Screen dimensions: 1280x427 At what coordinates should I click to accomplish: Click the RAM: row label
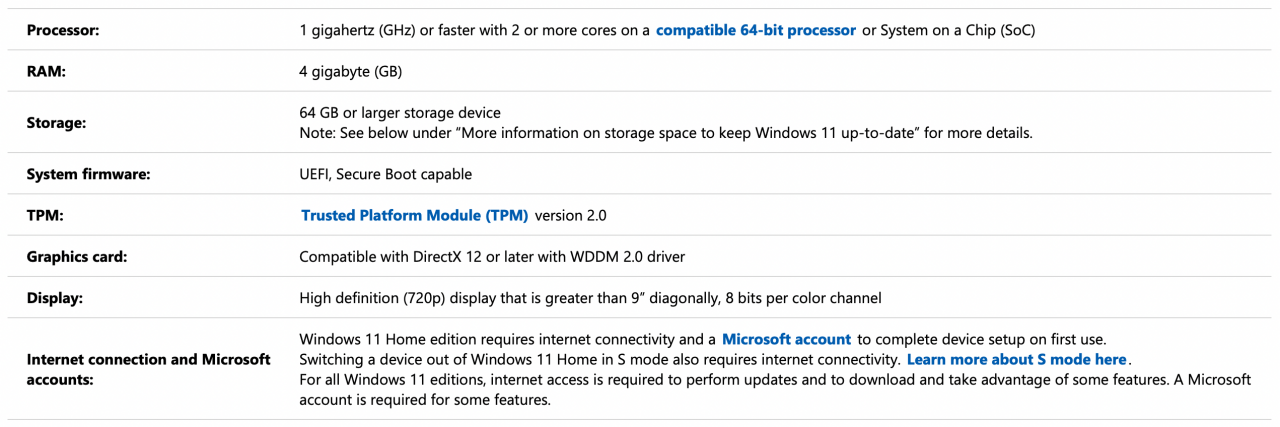tap(45, 71)
